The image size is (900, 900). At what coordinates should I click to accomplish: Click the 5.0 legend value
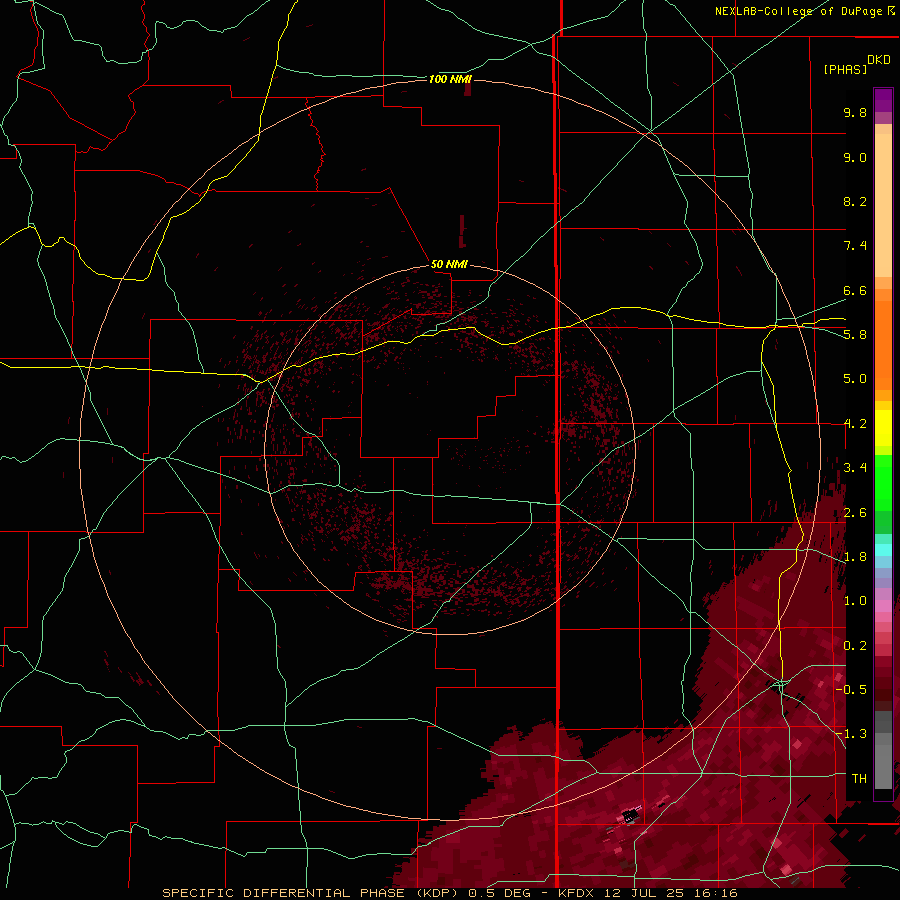(855, 379)
